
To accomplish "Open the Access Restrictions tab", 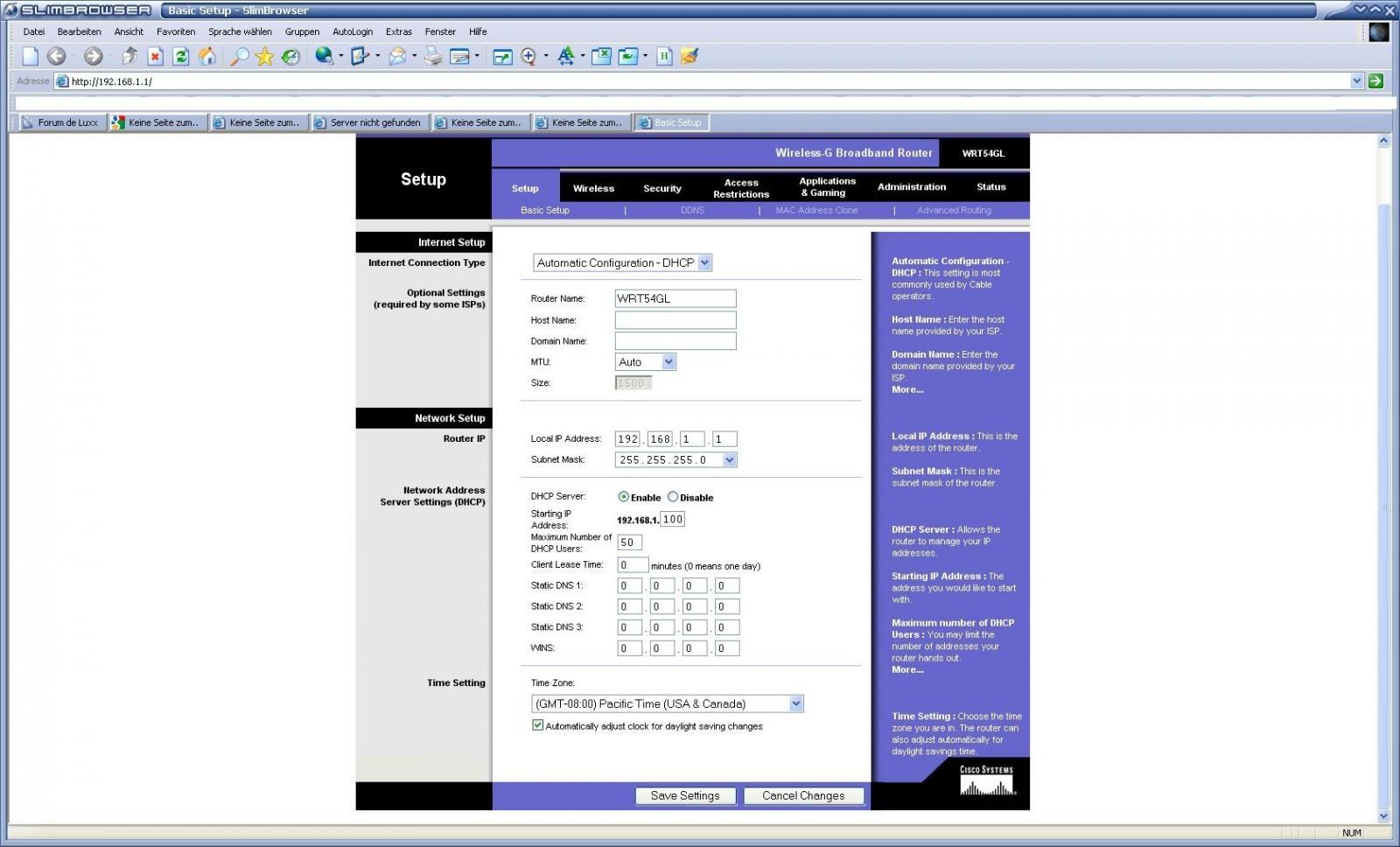I will 741,188.
